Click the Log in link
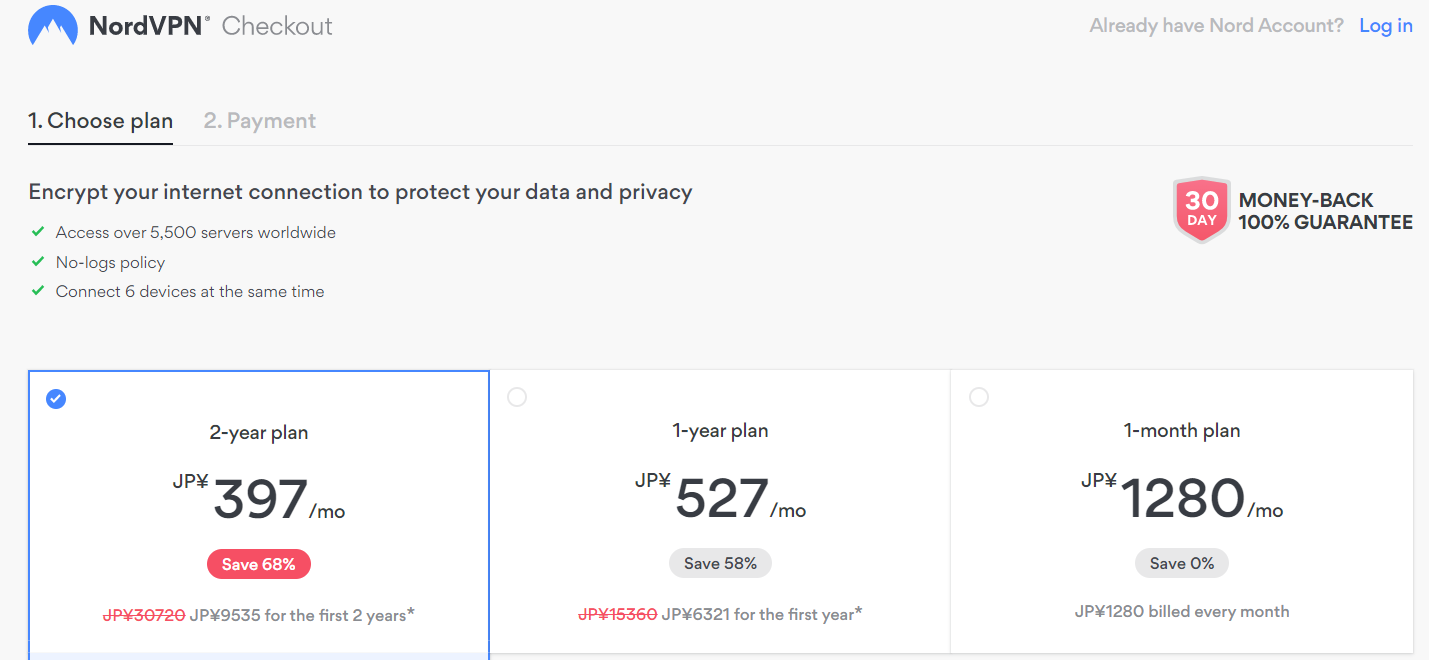The height and width of the screenshot is (660, 1429). [1386, 26]
